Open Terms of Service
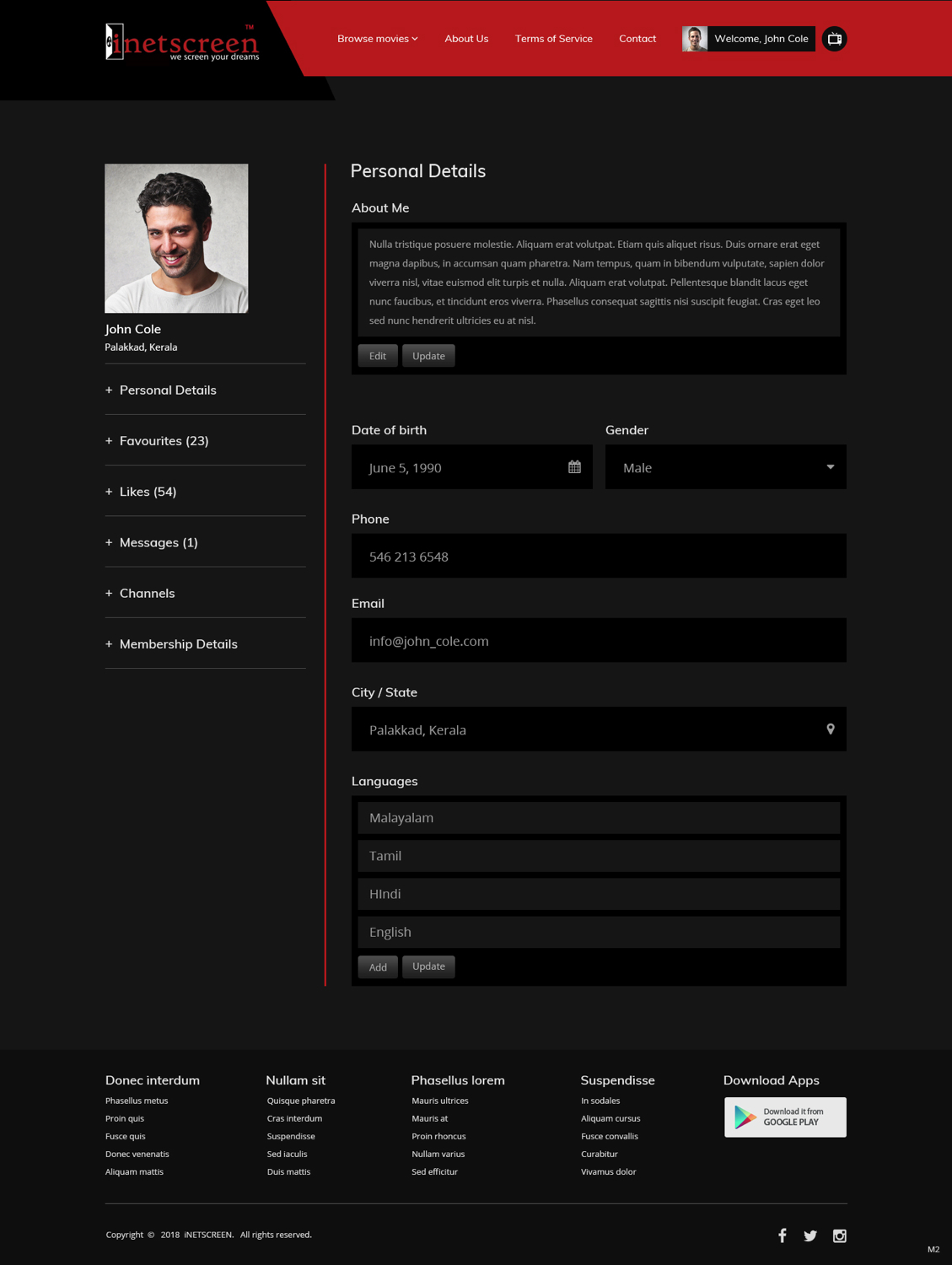This screenshot has width=952, height=1265. [x=553, y=38]
